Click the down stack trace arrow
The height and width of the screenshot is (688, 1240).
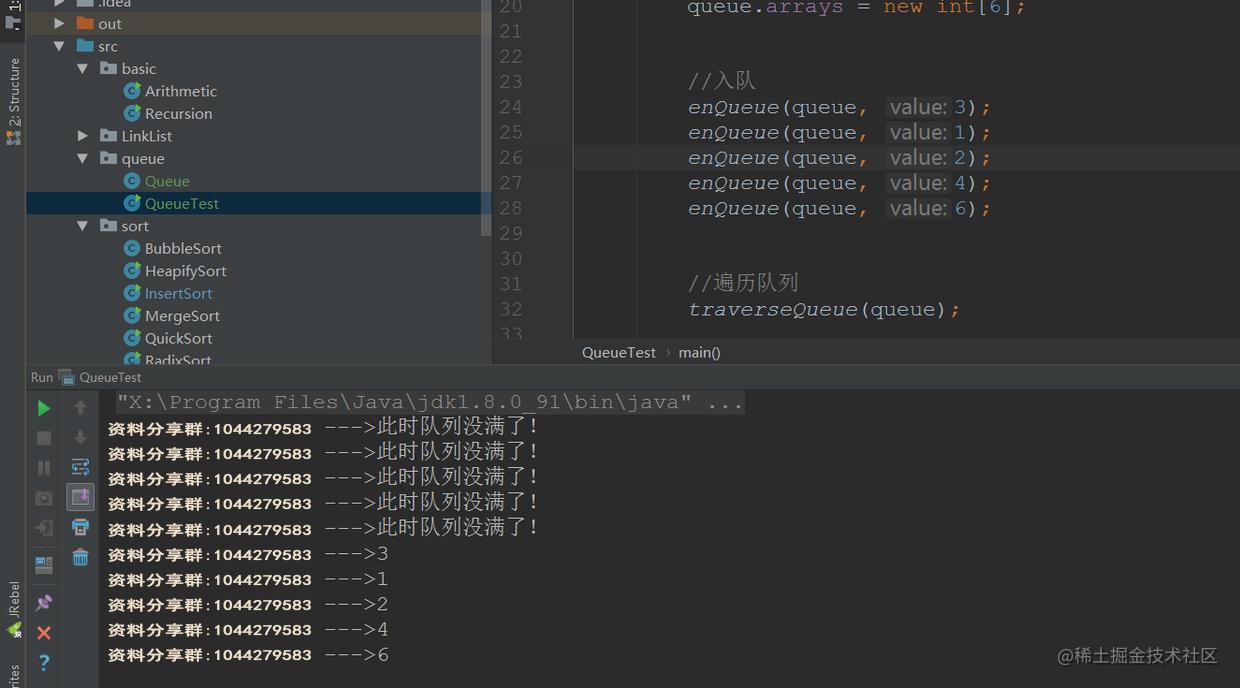click(81, 438)
